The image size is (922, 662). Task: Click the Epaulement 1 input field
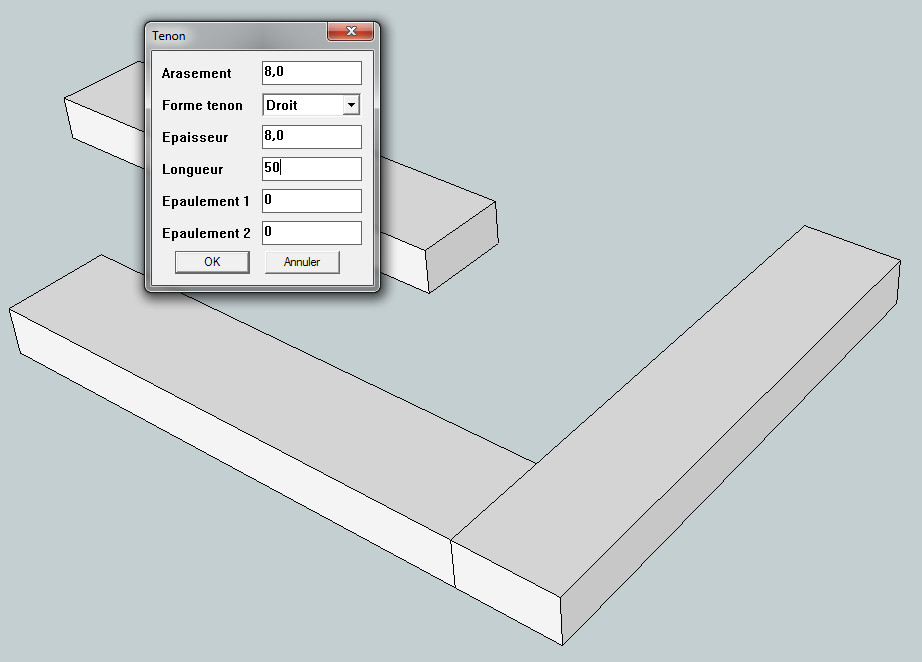pyautogui.click(x=312, y=200)
